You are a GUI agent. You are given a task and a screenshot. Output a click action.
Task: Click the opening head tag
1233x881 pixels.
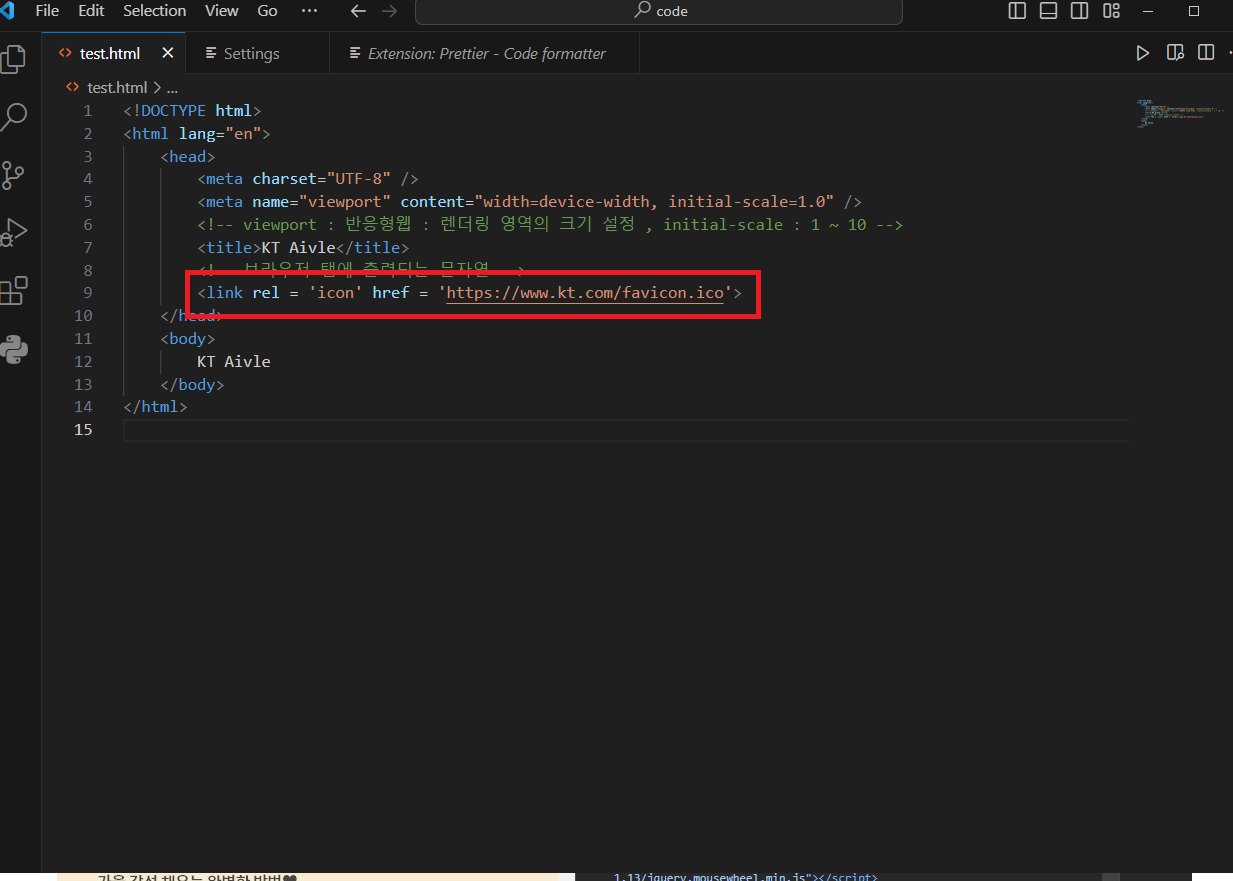click(187, 157)
